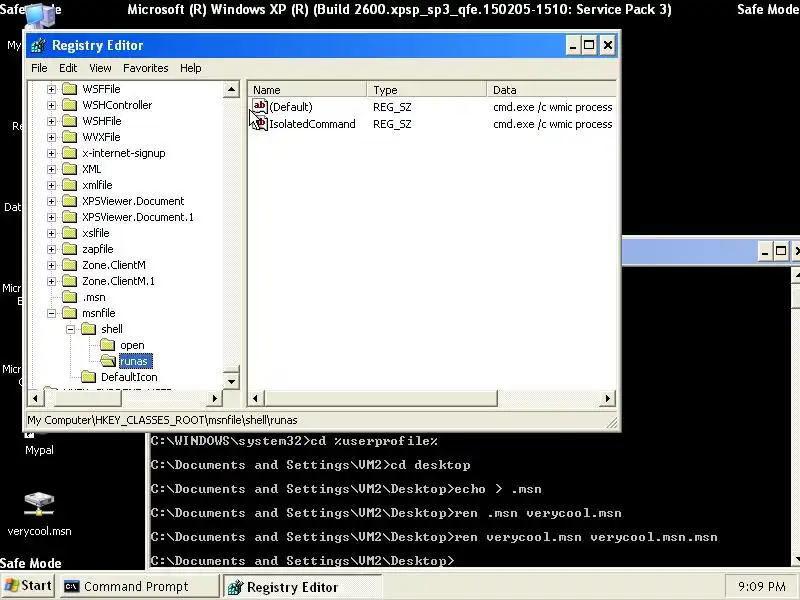Expand the WSHController key
The image size is (800, 600).
[x=52, y=105]
